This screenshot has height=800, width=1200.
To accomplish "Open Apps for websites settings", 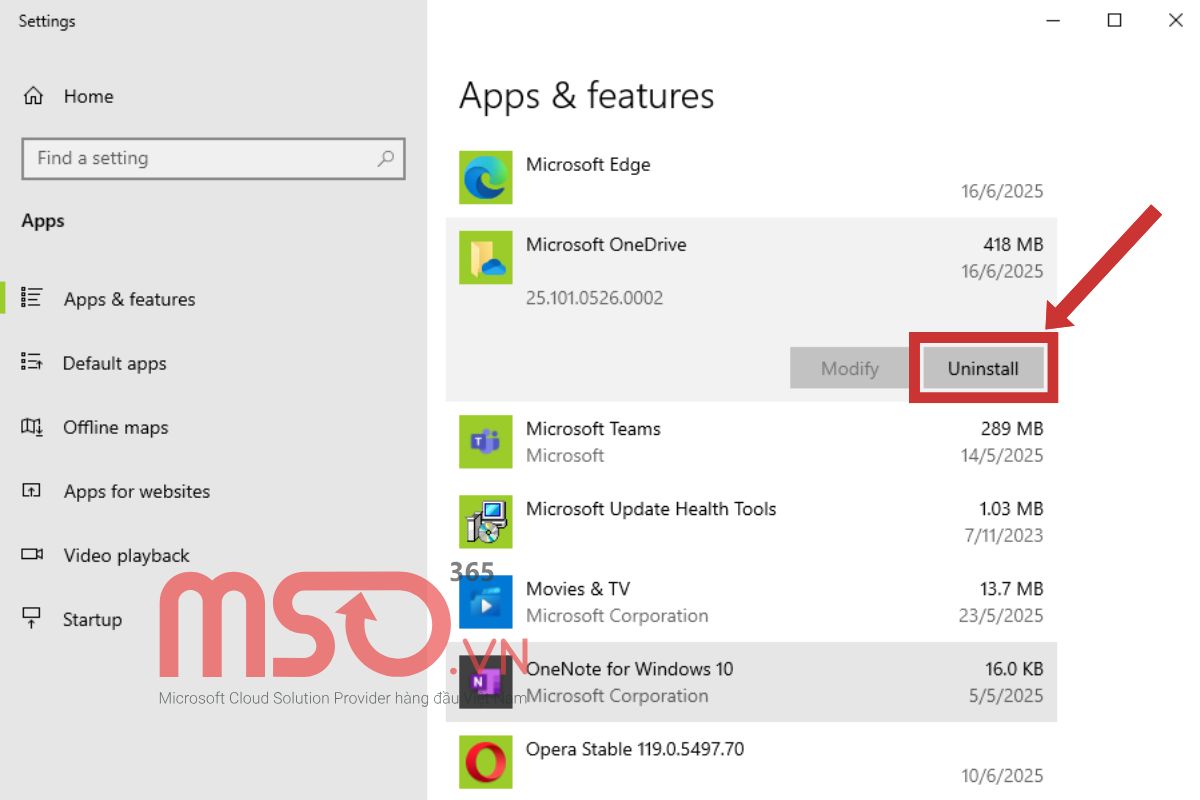I will [136, 491].
